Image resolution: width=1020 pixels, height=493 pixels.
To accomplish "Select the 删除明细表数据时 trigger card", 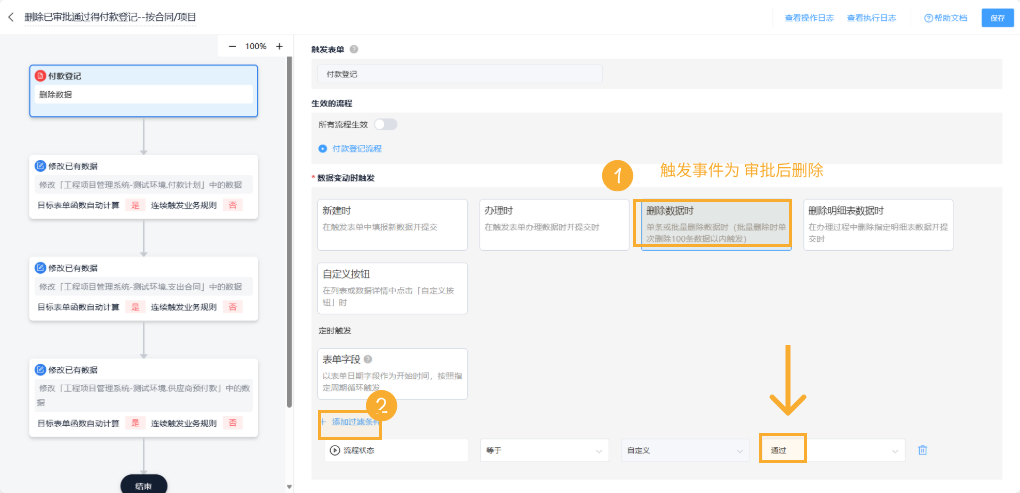I will point(878,225).
